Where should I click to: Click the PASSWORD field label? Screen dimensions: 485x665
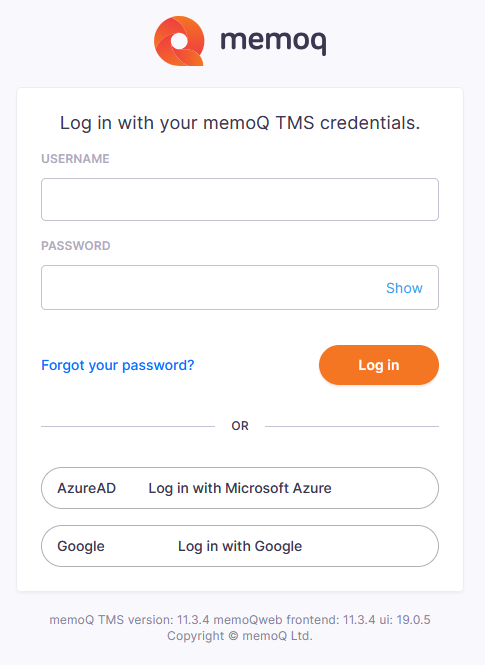[x=76, y=246]
